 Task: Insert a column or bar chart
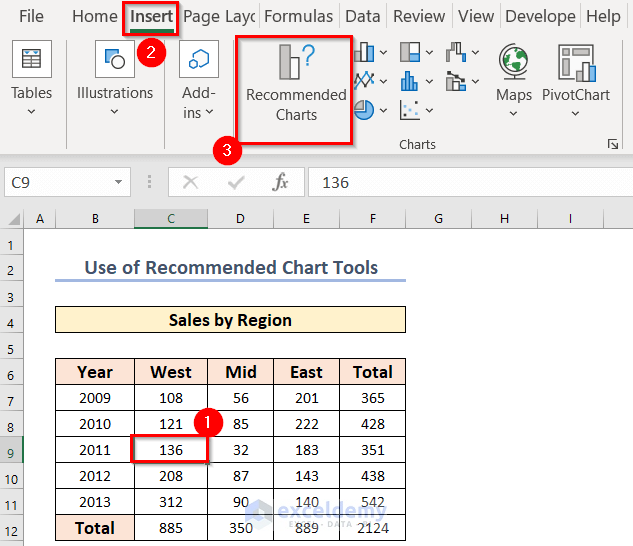click(365, 52)
